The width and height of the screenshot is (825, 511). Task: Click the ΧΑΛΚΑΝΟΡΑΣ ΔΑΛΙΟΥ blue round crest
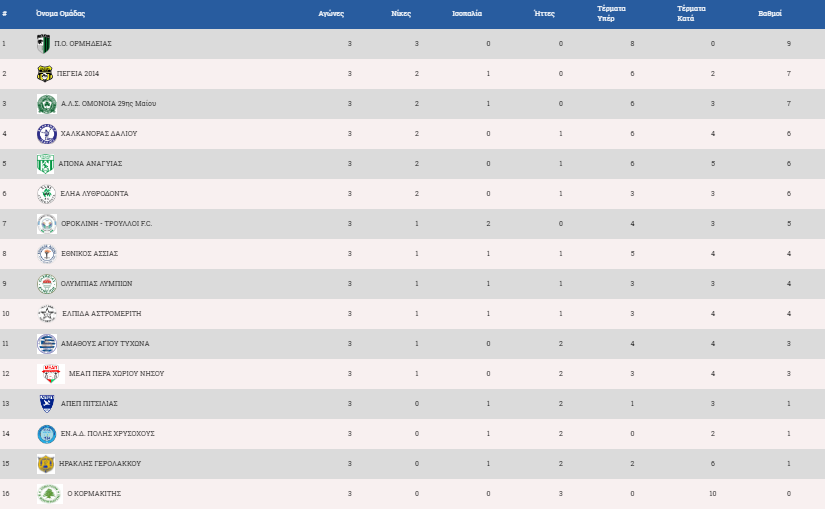tap(47, 134)
